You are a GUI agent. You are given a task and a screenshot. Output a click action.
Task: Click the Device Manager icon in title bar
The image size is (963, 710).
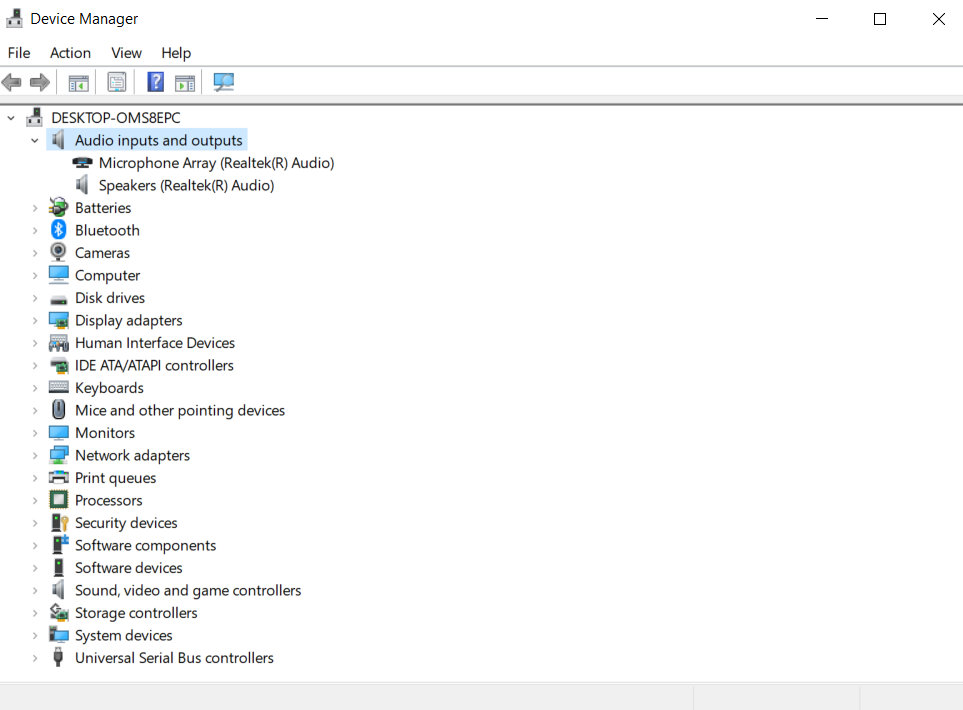(14, 18)
